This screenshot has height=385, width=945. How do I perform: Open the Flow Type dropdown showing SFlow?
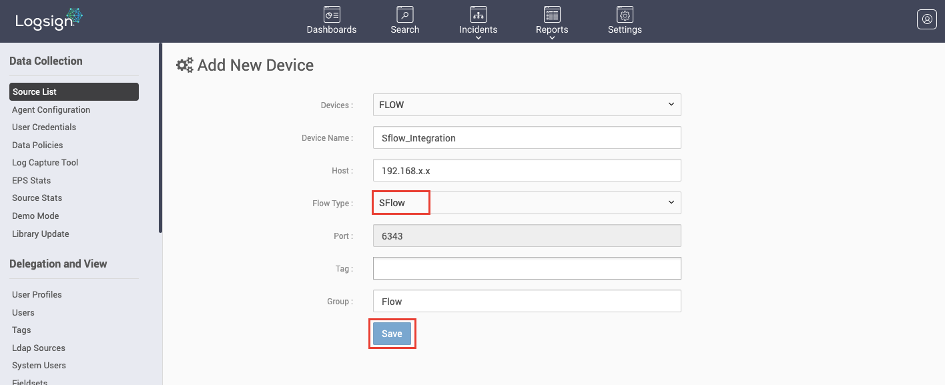(x=527, y=202)
